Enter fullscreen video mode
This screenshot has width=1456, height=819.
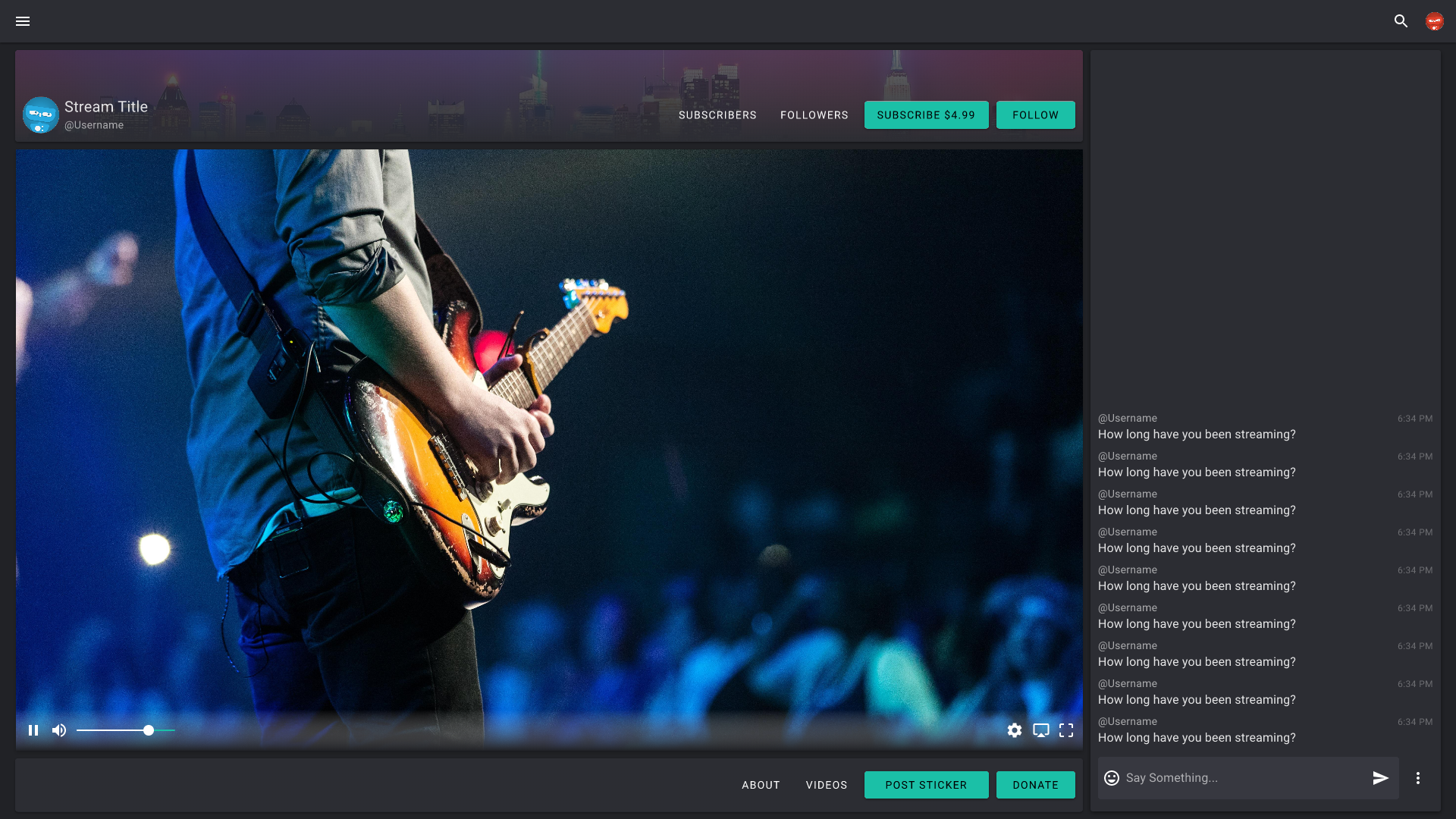(1066, 730)
